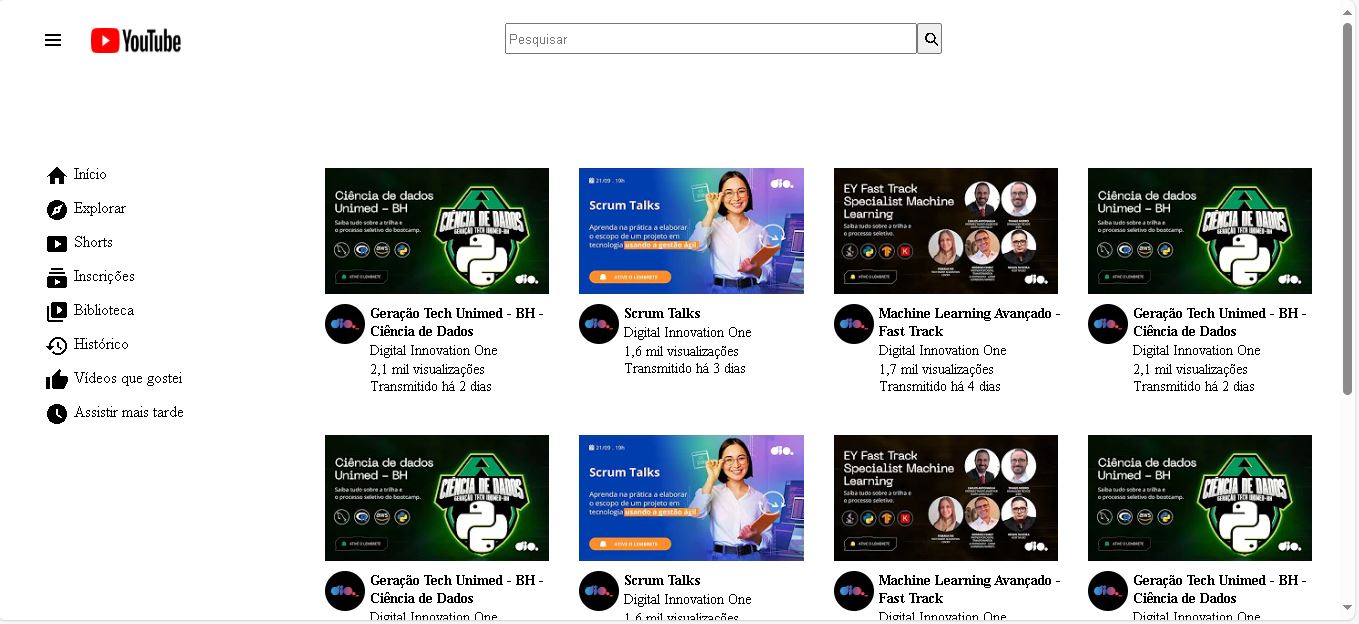Open bottom-row Machine Learning Avançado - Fast Track title
The image size is (1359, 624).
970,589
